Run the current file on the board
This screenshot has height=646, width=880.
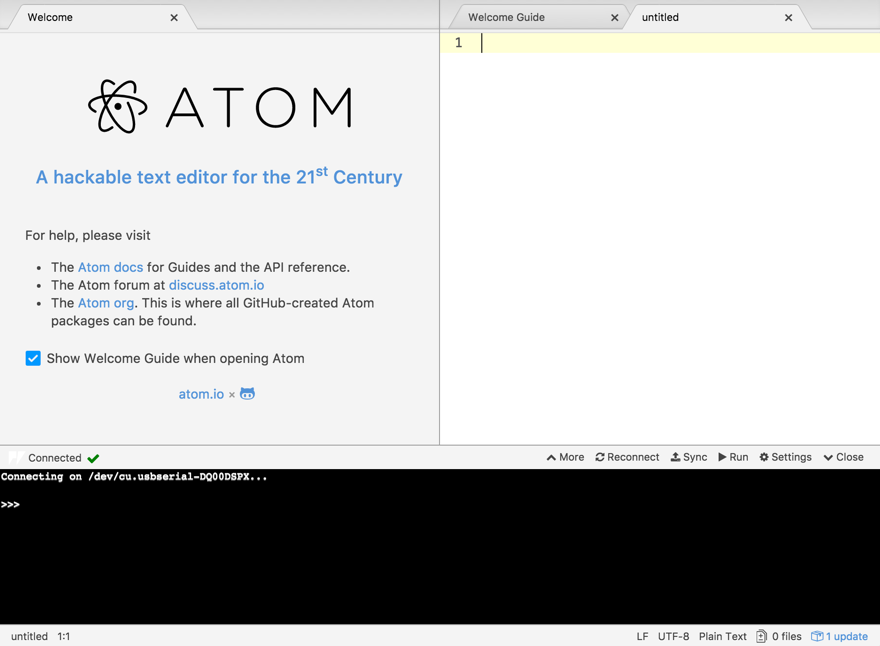click(733, 457)
